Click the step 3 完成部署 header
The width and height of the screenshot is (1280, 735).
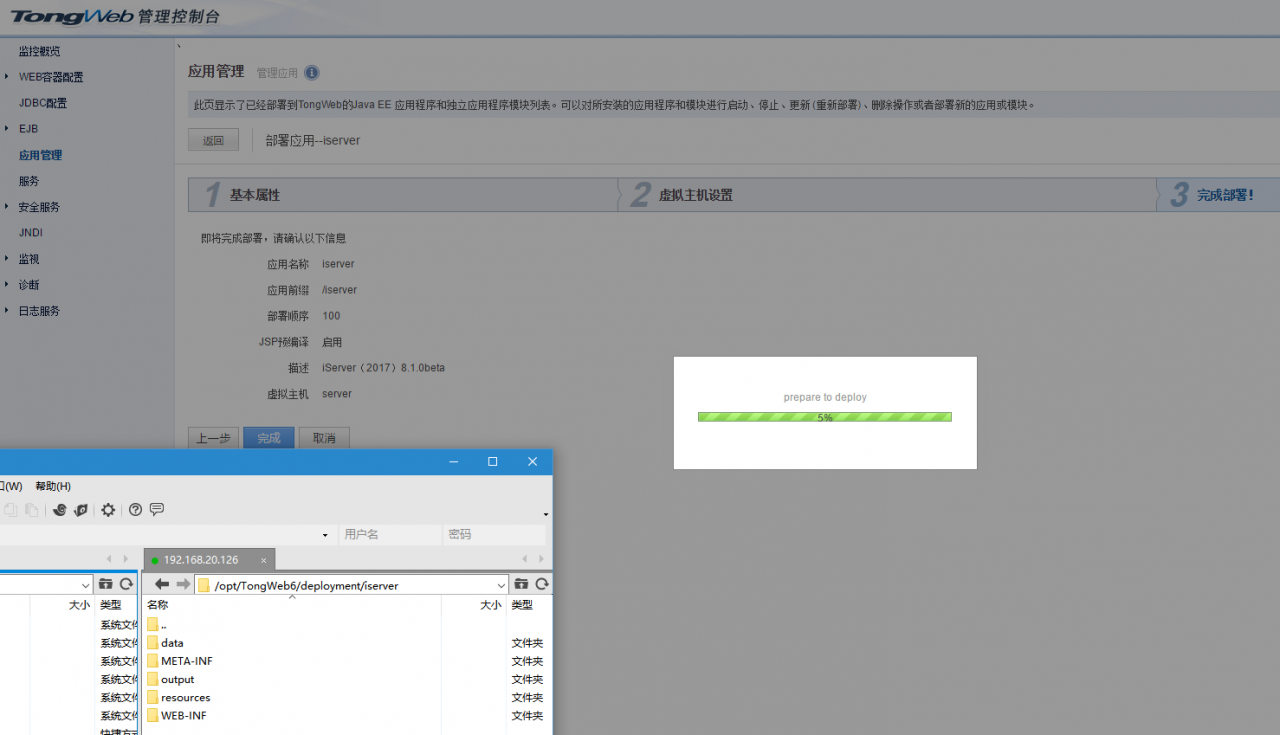pyautogui.click(x=1218, y=195)
